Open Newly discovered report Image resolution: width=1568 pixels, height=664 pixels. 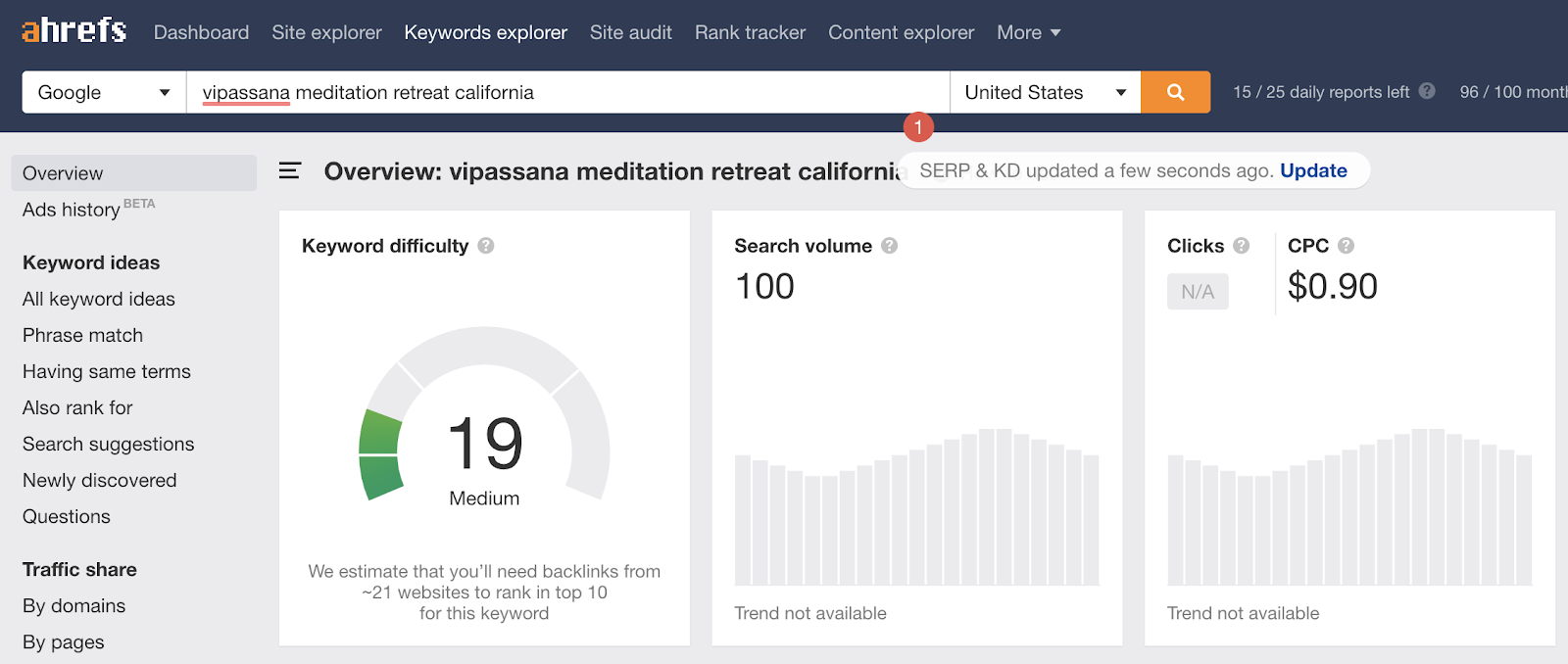(99, 480)
